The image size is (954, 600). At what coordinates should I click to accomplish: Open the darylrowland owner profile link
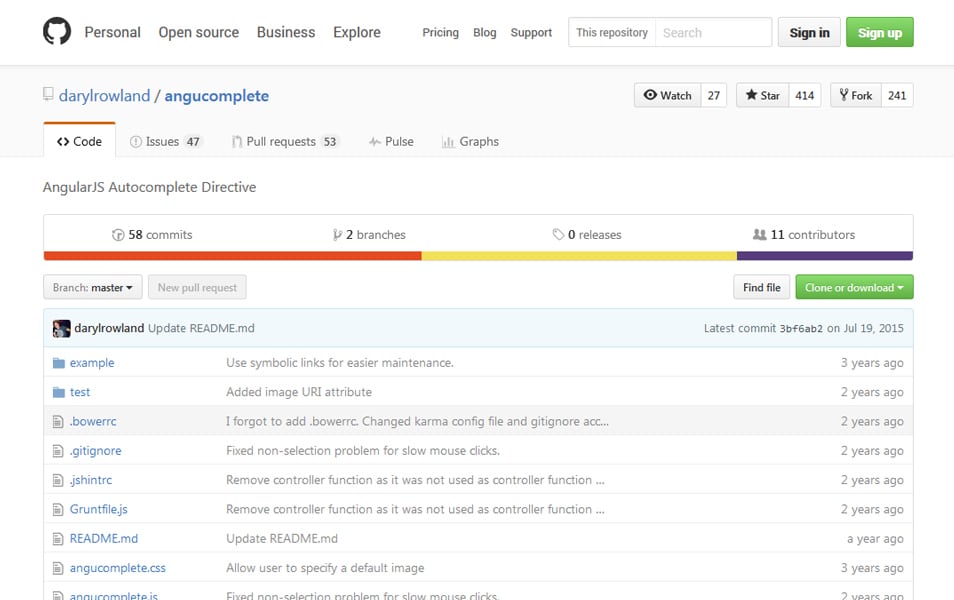point(104,96)
